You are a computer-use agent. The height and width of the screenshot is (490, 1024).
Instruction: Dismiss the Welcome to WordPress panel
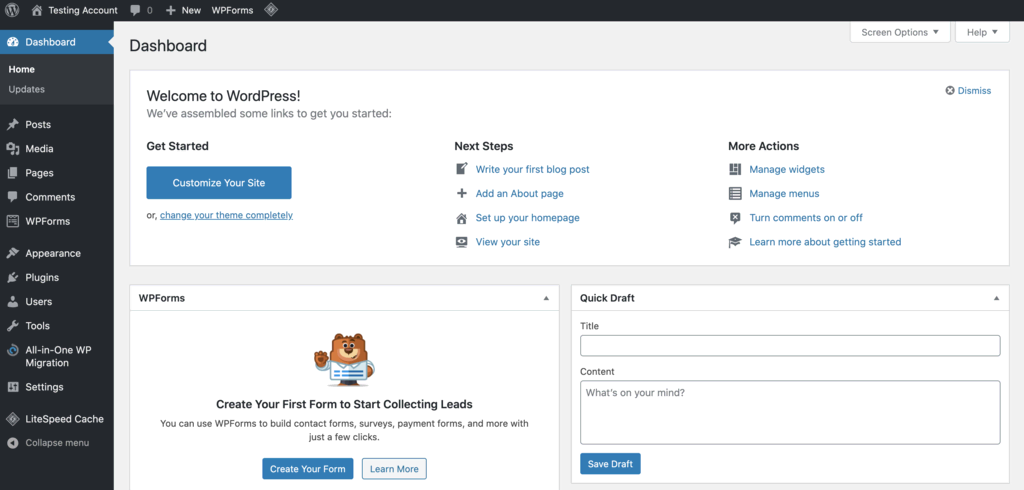pos(968,91)
